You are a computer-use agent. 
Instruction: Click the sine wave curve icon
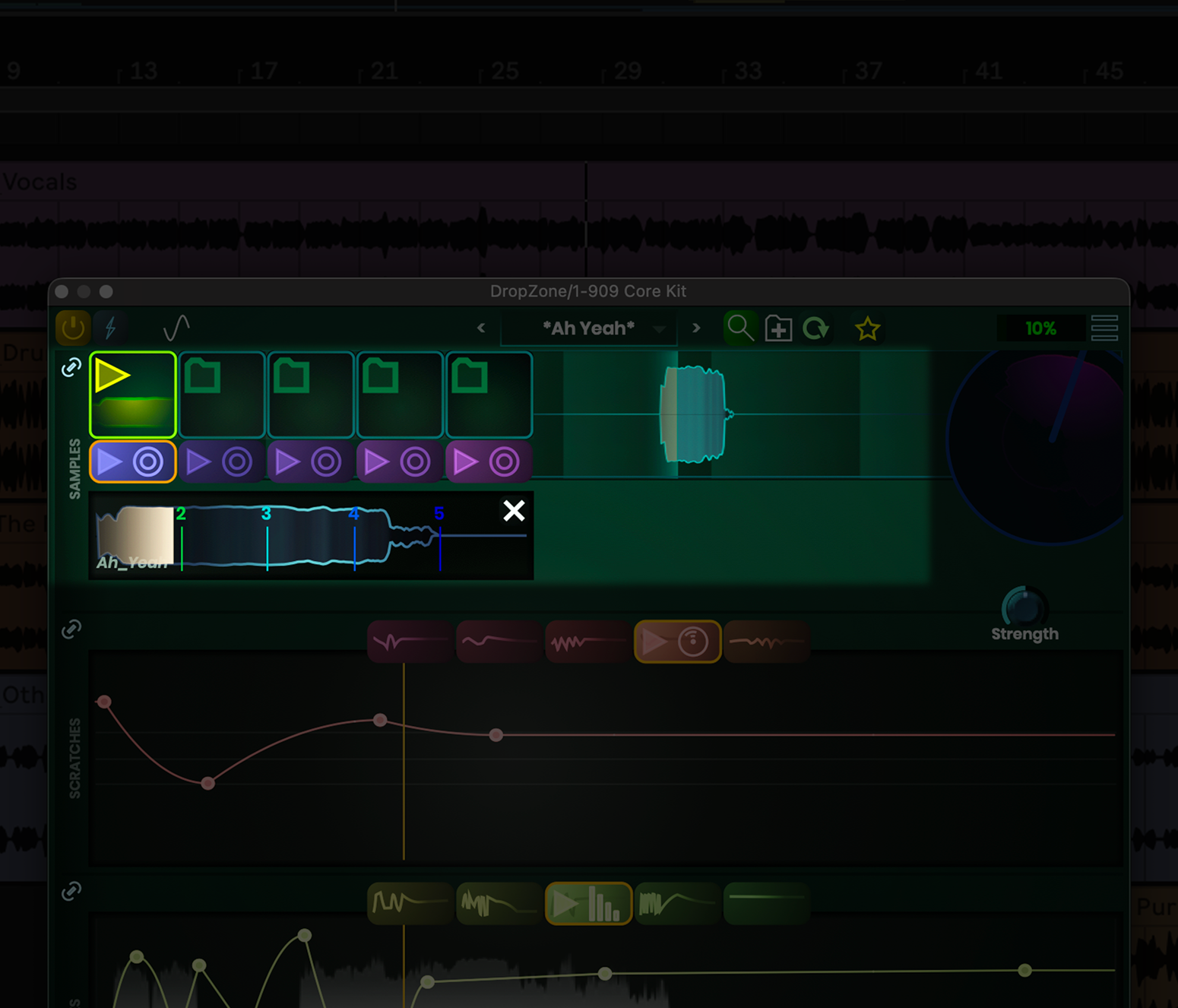point(176,328)
